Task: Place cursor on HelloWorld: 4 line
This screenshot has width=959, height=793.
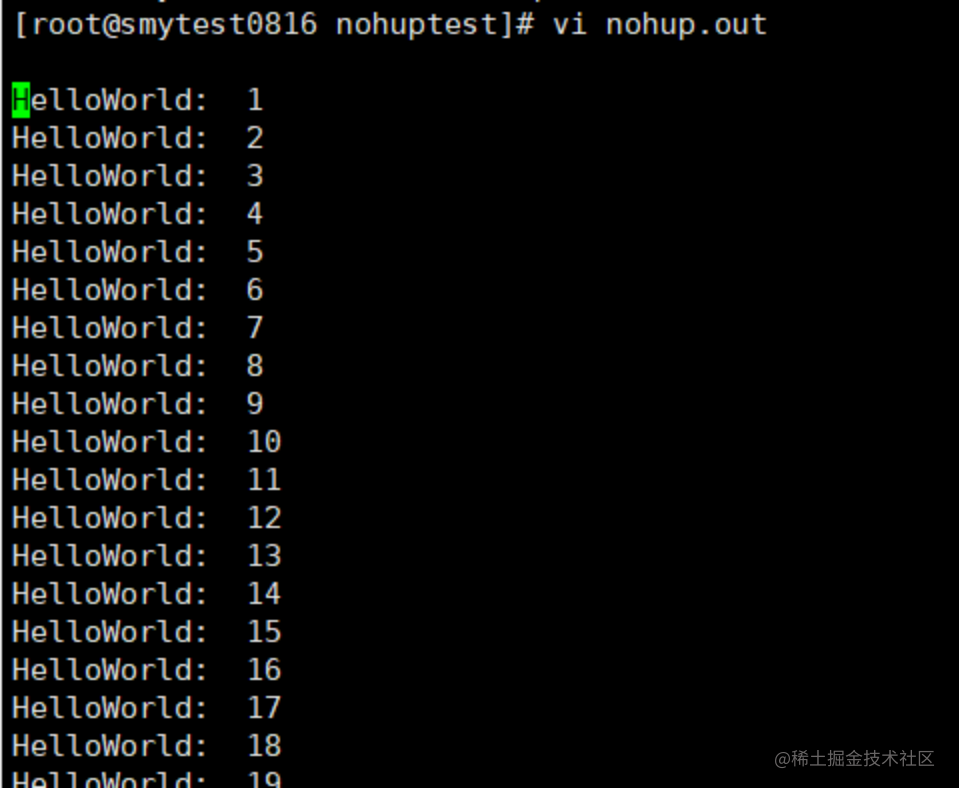Action: (x=138, y=214)
